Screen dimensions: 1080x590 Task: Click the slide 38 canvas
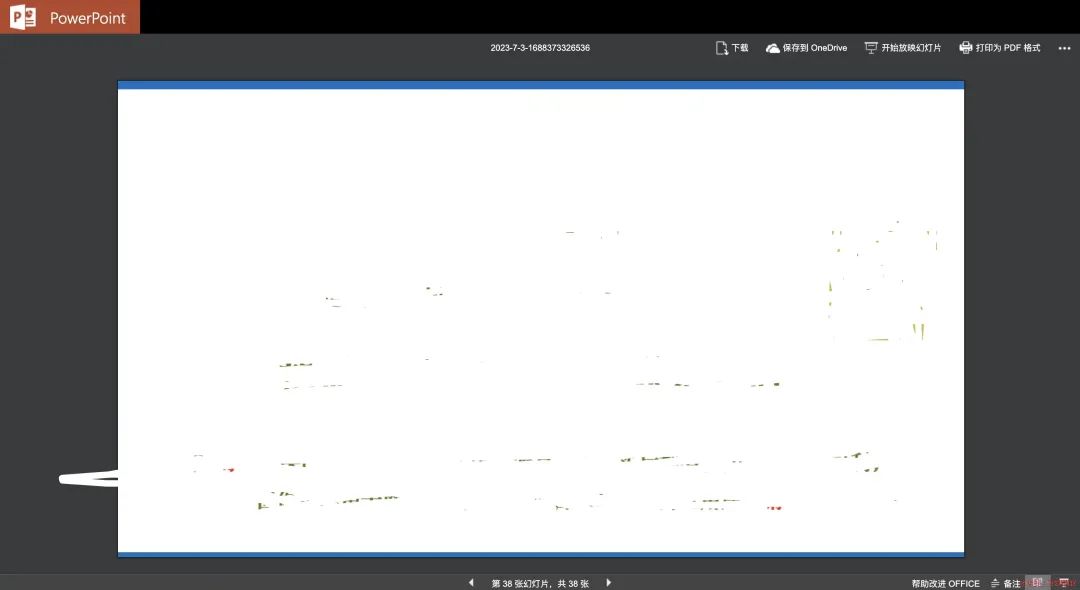[x=541, y=319]
